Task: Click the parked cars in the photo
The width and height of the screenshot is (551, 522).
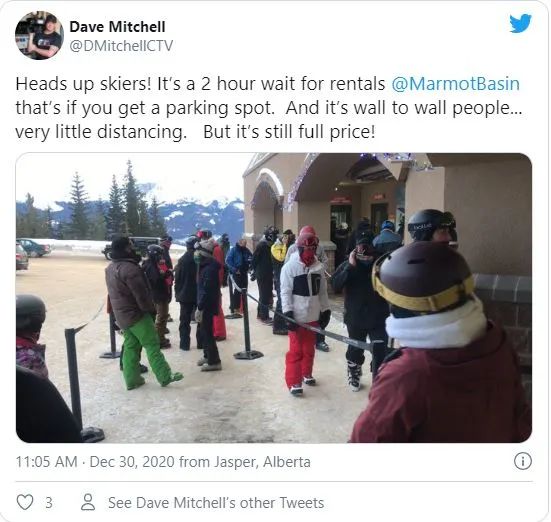Action: (x=32, y=252)
